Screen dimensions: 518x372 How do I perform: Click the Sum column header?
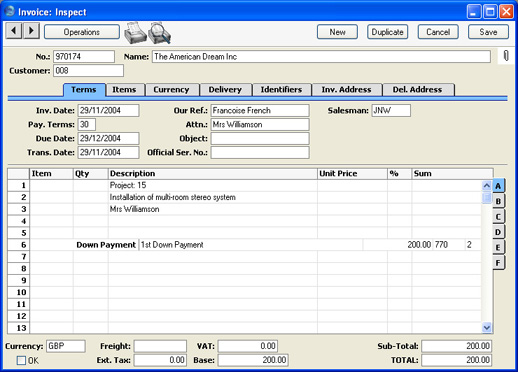point(452,174)
